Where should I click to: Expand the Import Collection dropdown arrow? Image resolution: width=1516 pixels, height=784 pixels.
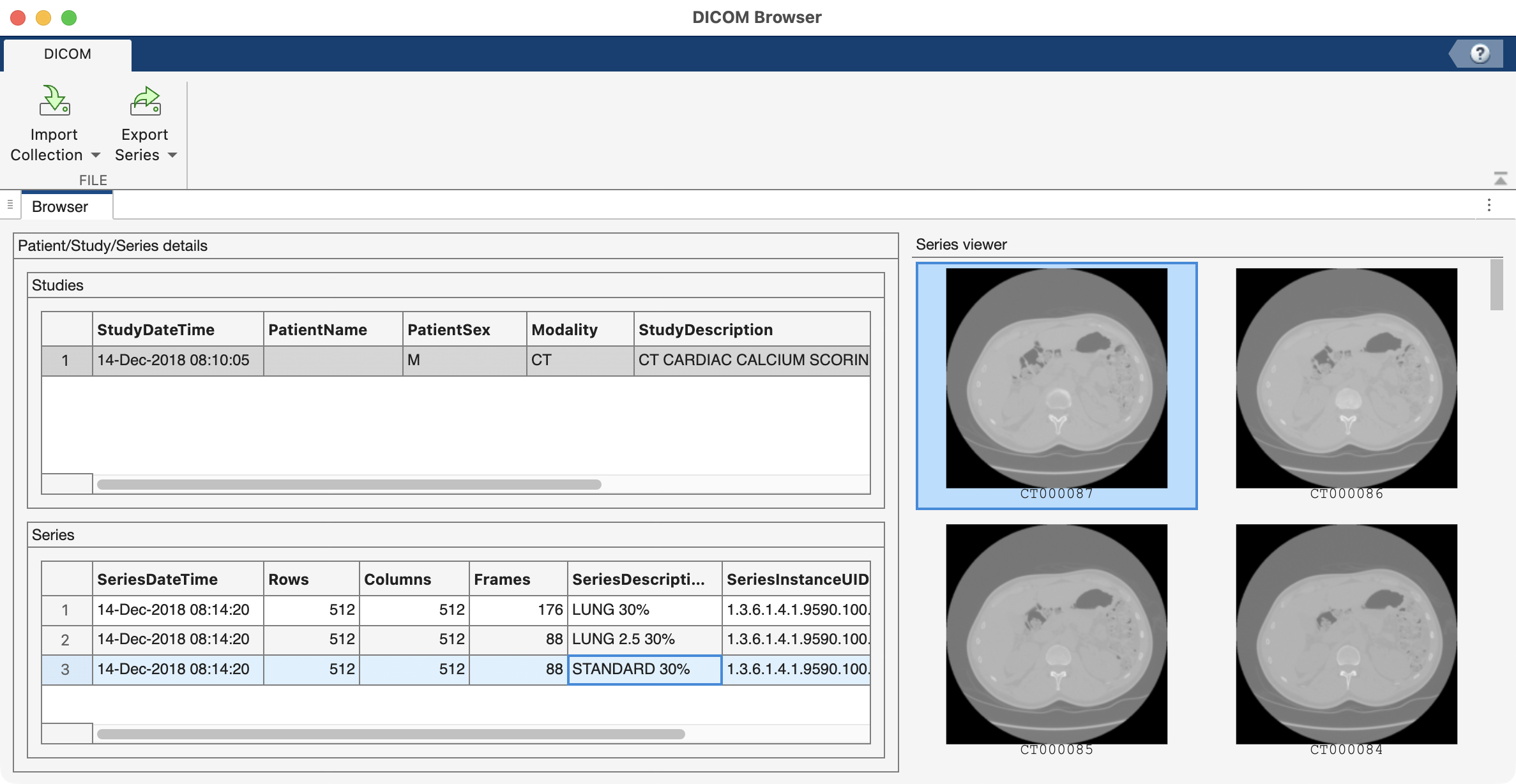coord(96,155)
